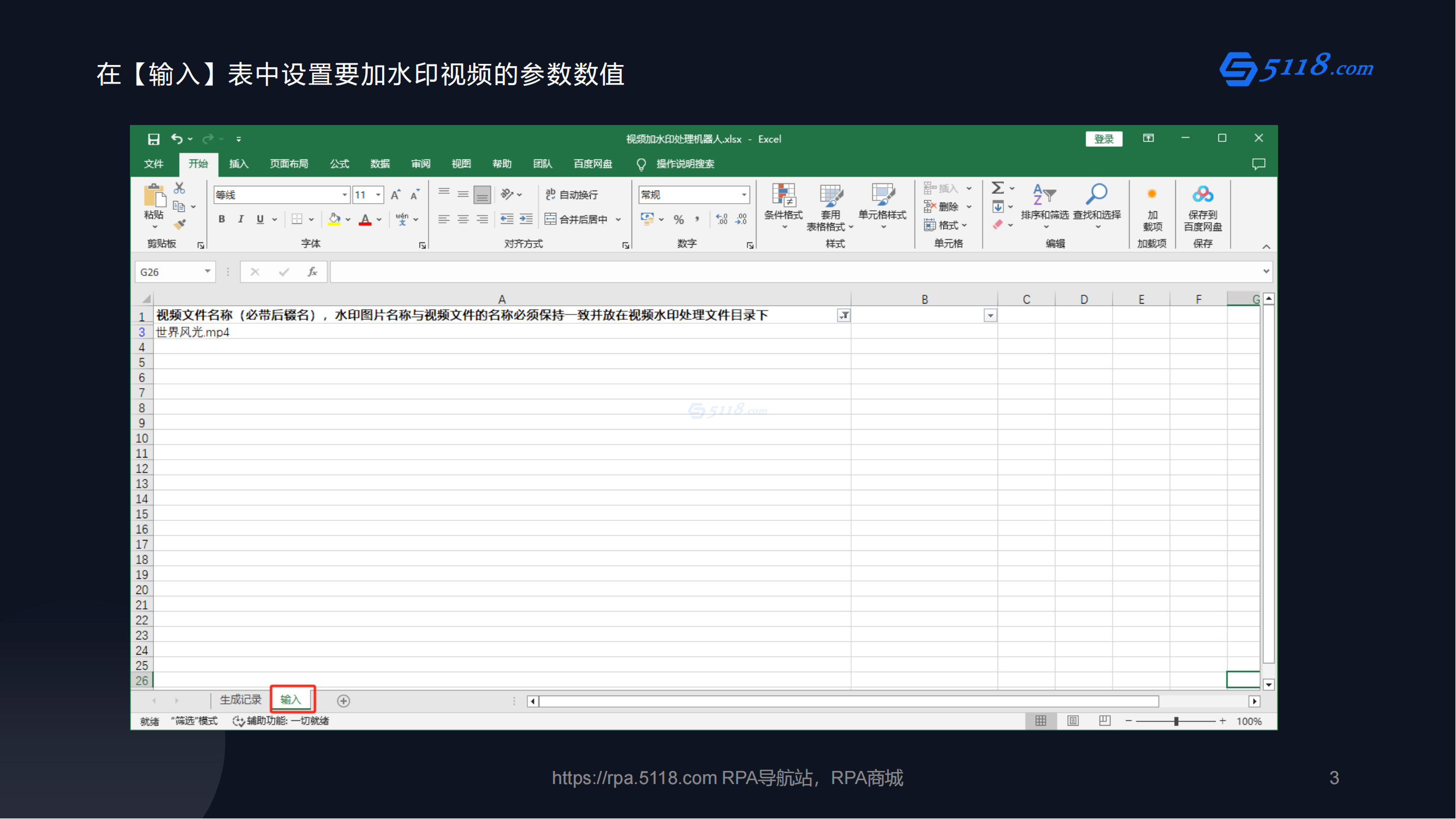Click the Name Box showing G26
This screenshot has width=1456, height=819.
click(169, 272)
